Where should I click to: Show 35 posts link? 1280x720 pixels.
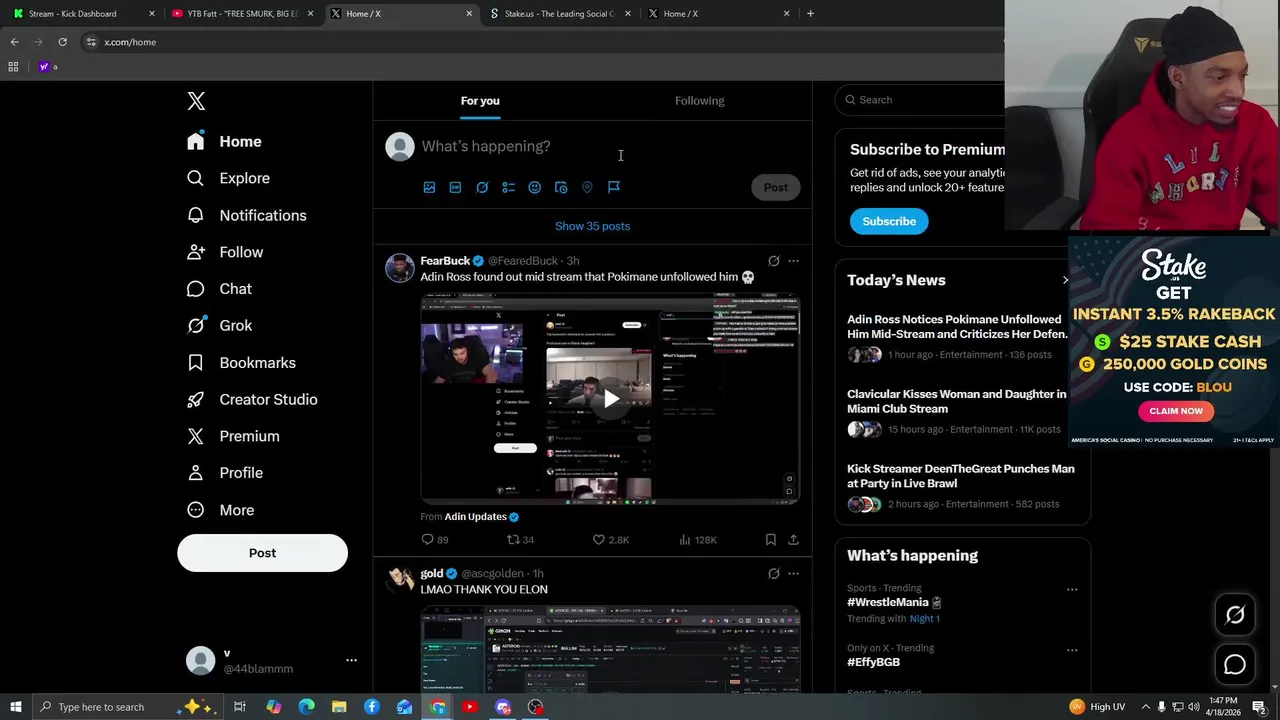point(592,226)
